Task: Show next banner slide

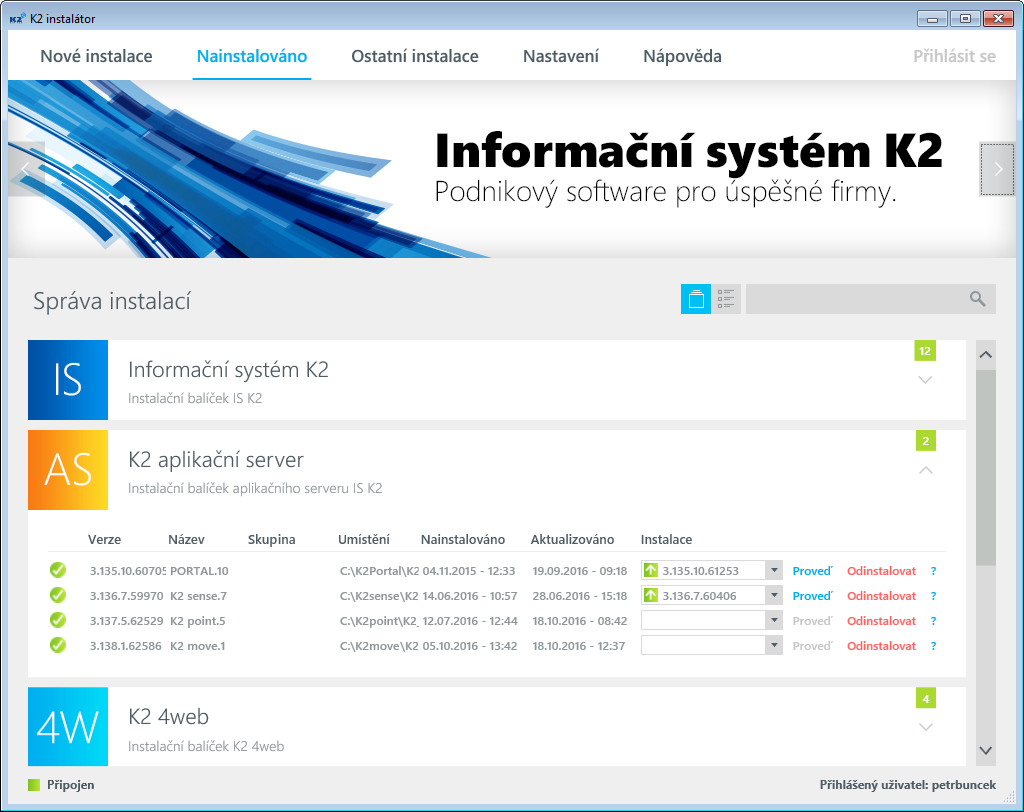Action: point(997,169)
